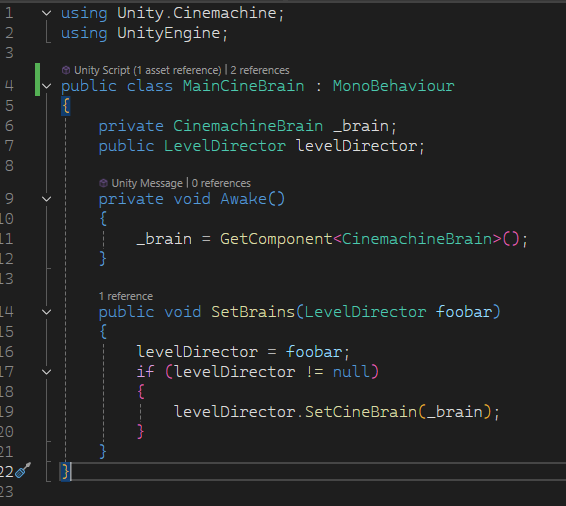
Task: Open the '0 references' CodeLens link
Action: tap(221, 183)
